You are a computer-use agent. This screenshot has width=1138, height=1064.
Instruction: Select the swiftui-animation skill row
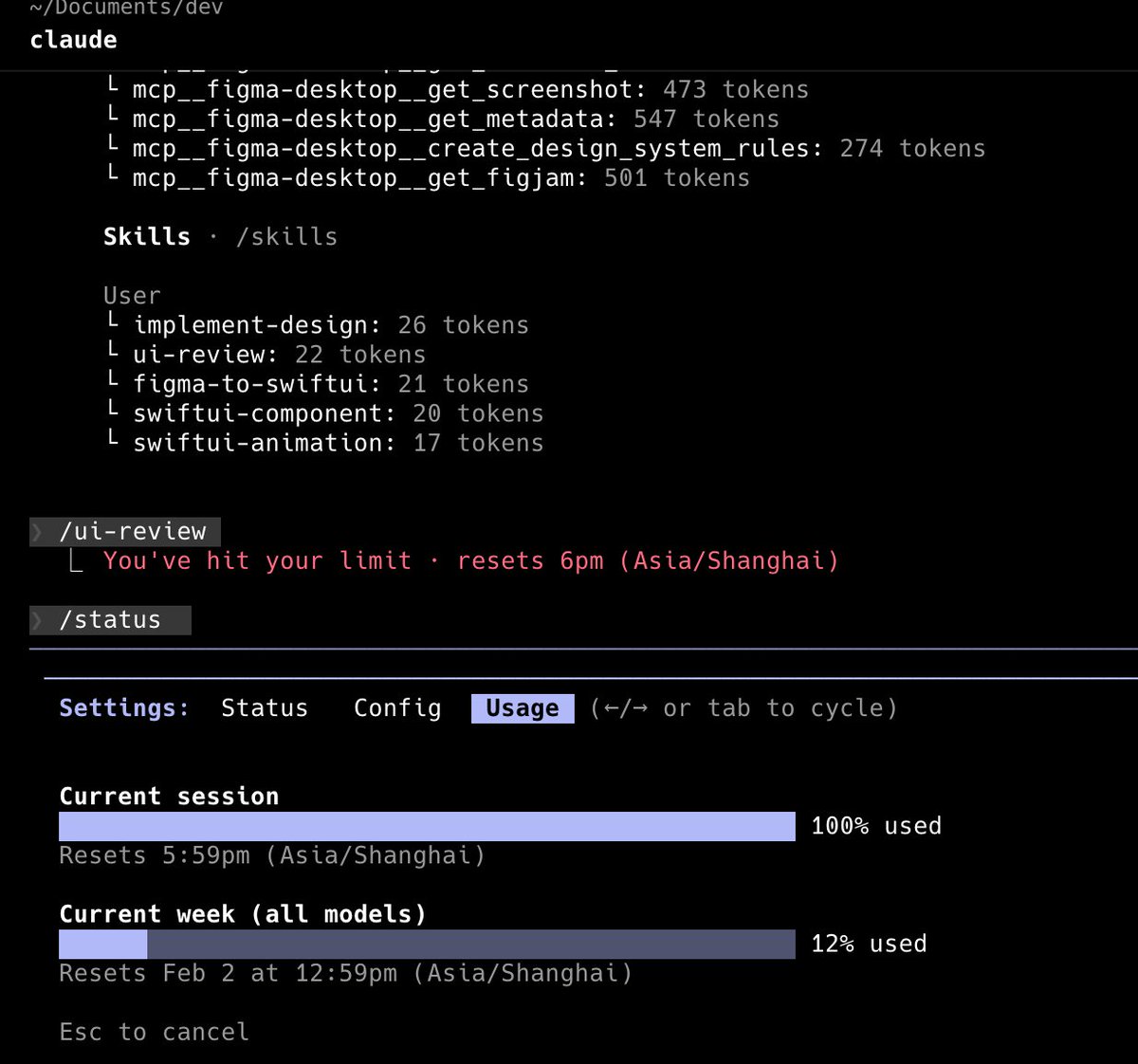[x=324, y=443]
